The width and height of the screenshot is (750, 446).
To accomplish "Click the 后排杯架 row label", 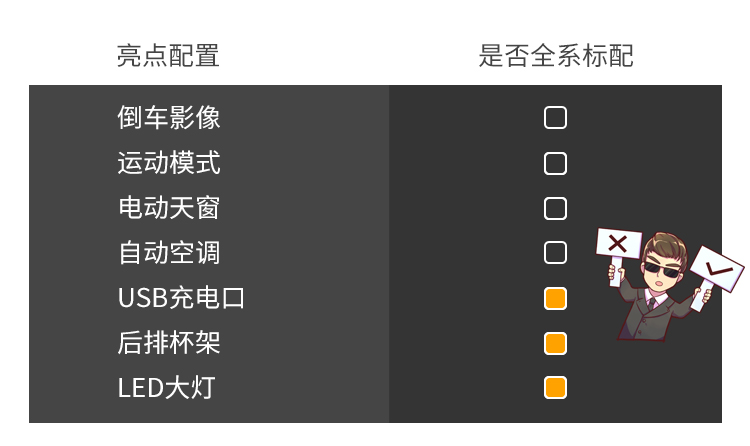I will click(169, 343).
